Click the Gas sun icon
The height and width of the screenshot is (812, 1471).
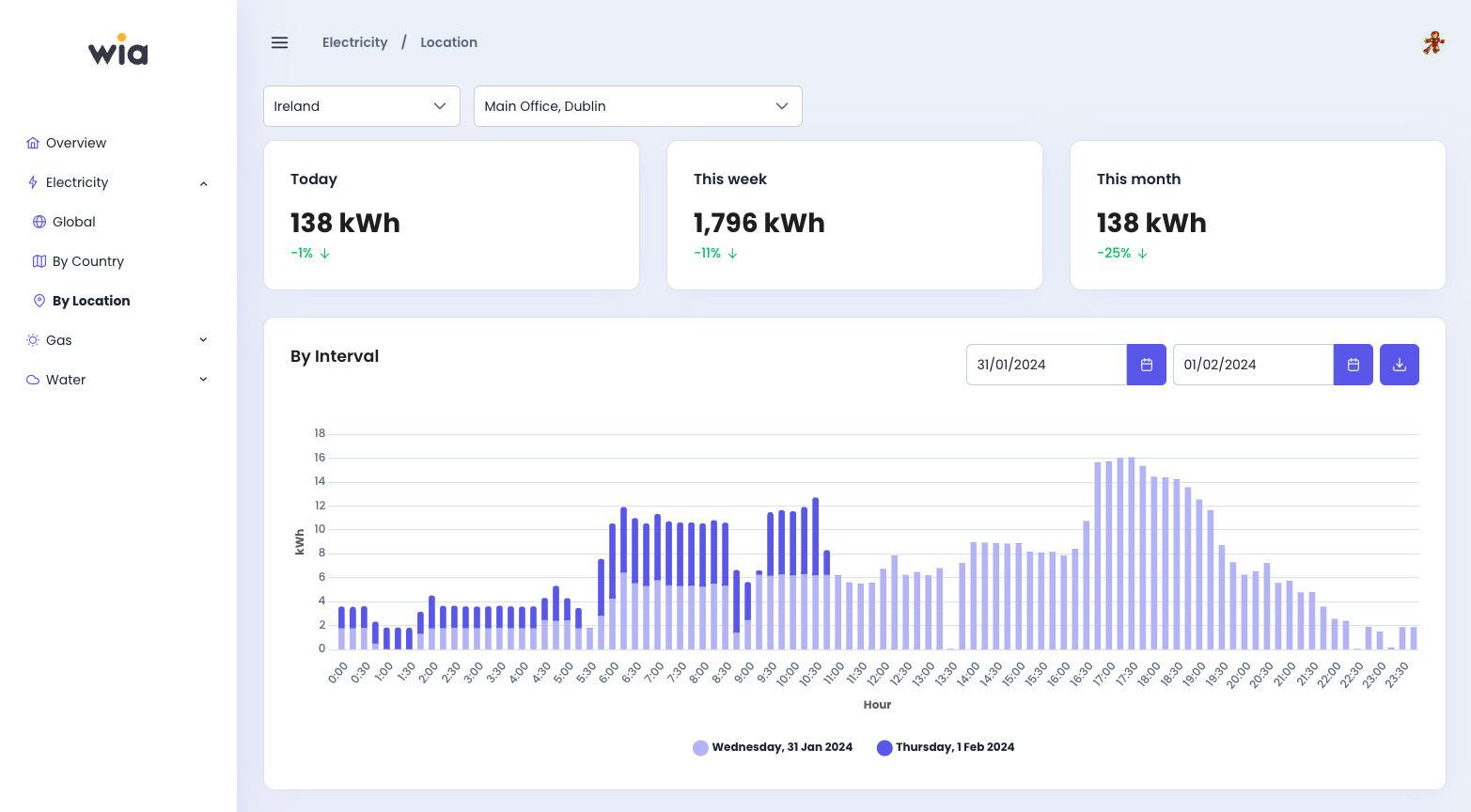point(33,340)
